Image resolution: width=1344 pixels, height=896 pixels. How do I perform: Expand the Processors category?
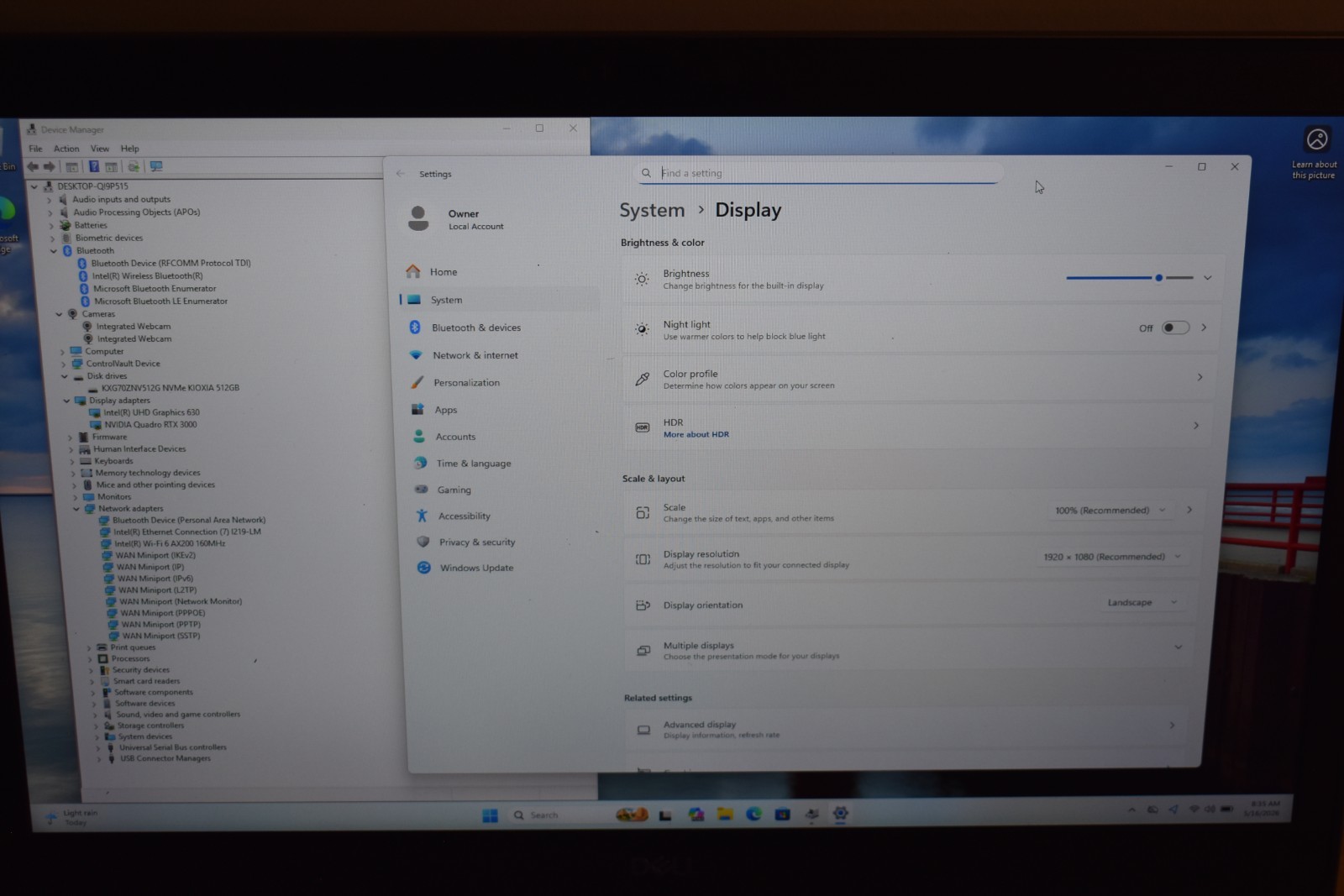(89, 659)
